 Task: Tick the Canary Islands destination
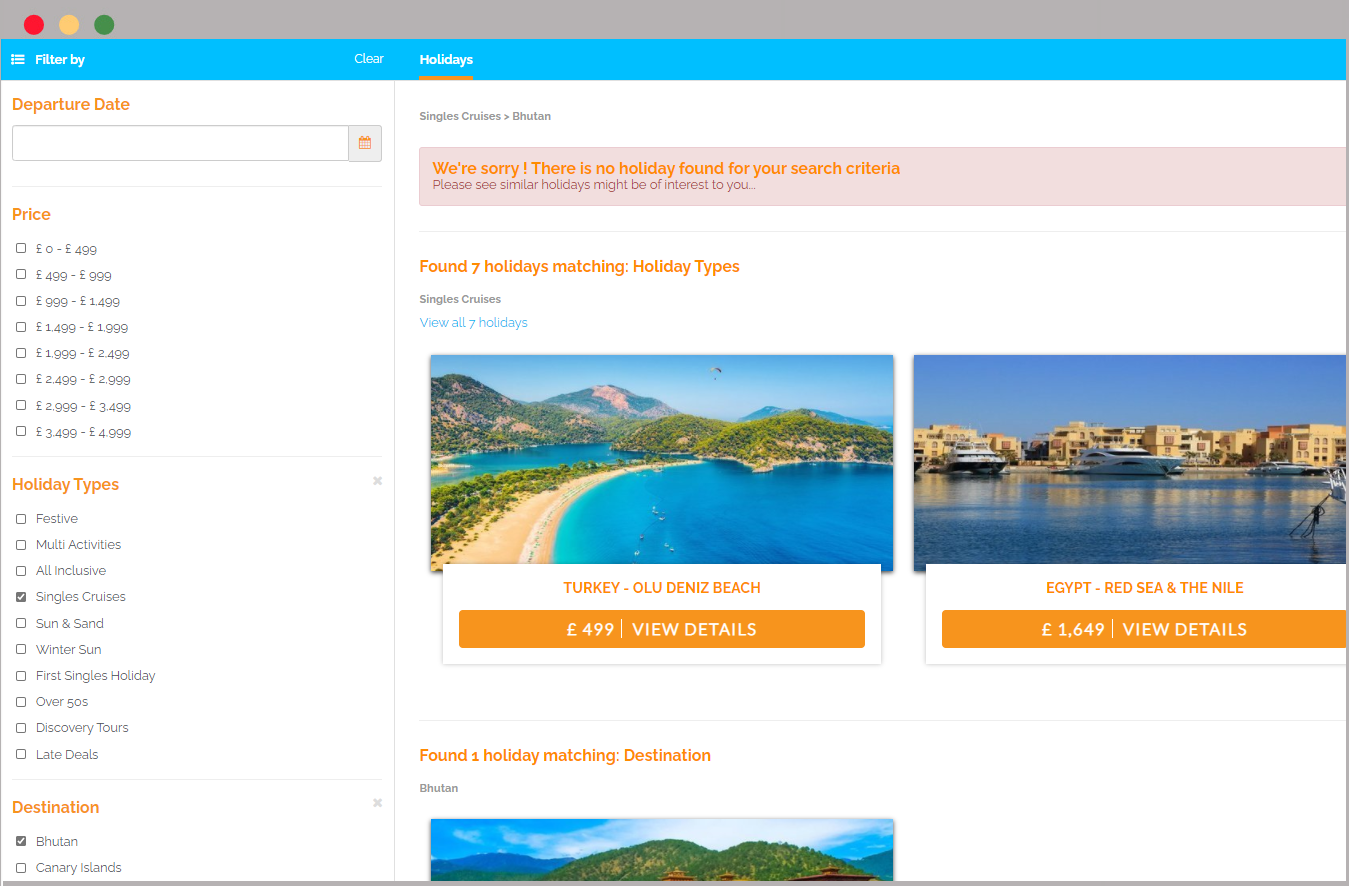21,868
